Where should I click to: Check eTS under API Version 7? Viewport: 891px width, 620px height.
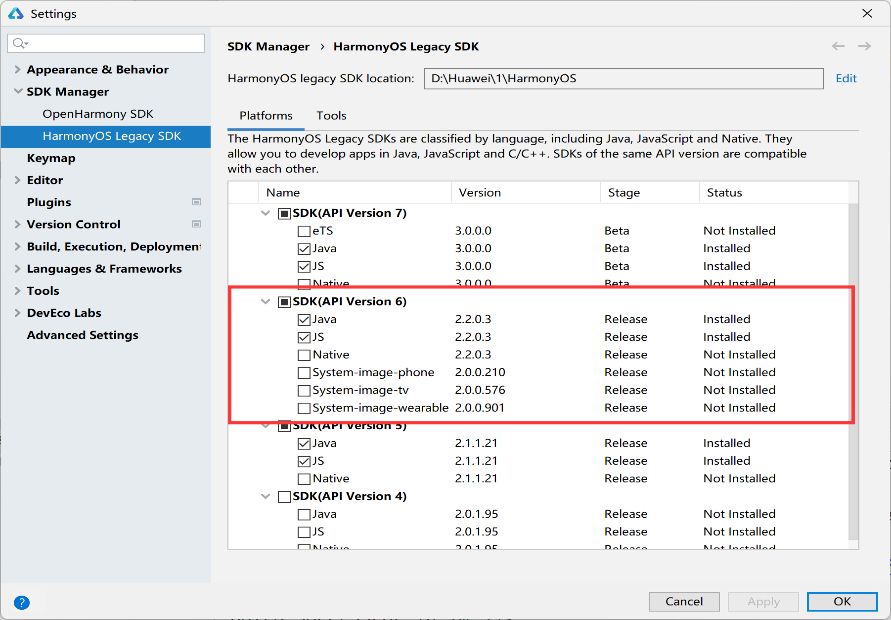[304, 231]
